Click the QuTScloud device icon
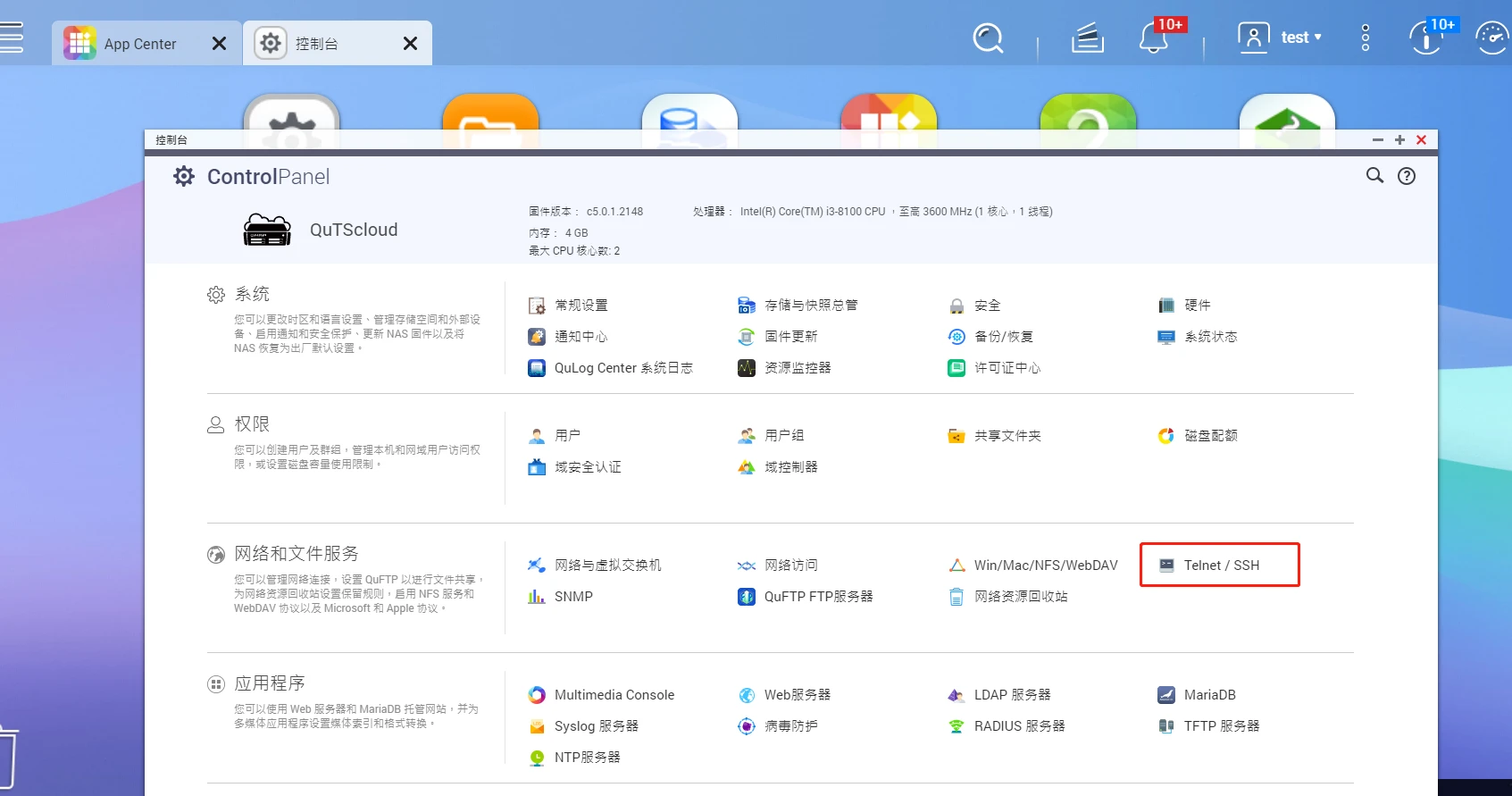This screenshot has height=796, width=1512. click(267, 230)
